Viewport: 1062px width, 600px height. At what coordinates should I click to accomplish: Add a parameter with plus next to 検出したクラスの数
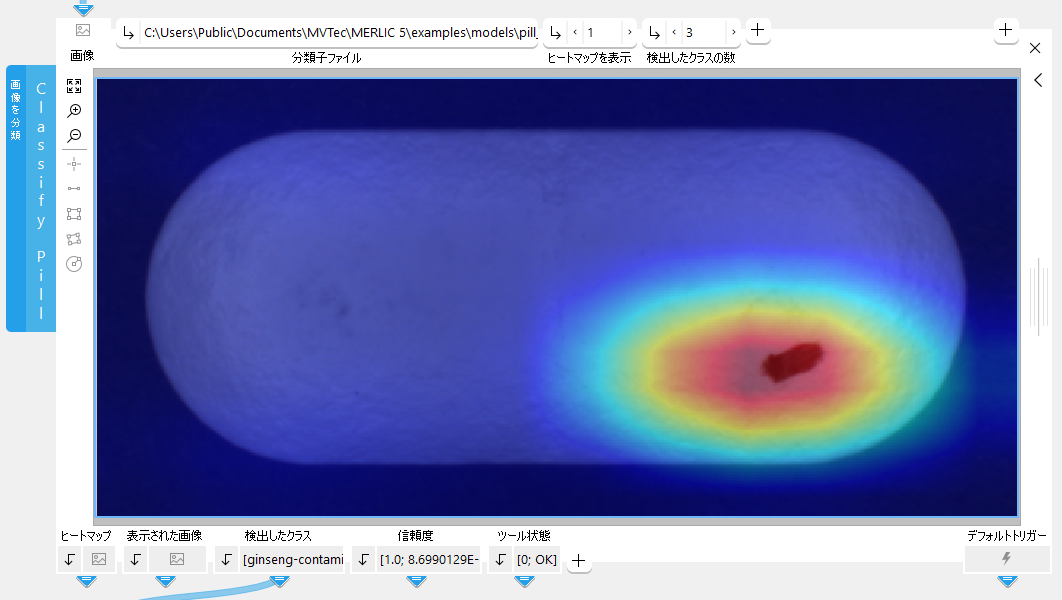[758, 31]
